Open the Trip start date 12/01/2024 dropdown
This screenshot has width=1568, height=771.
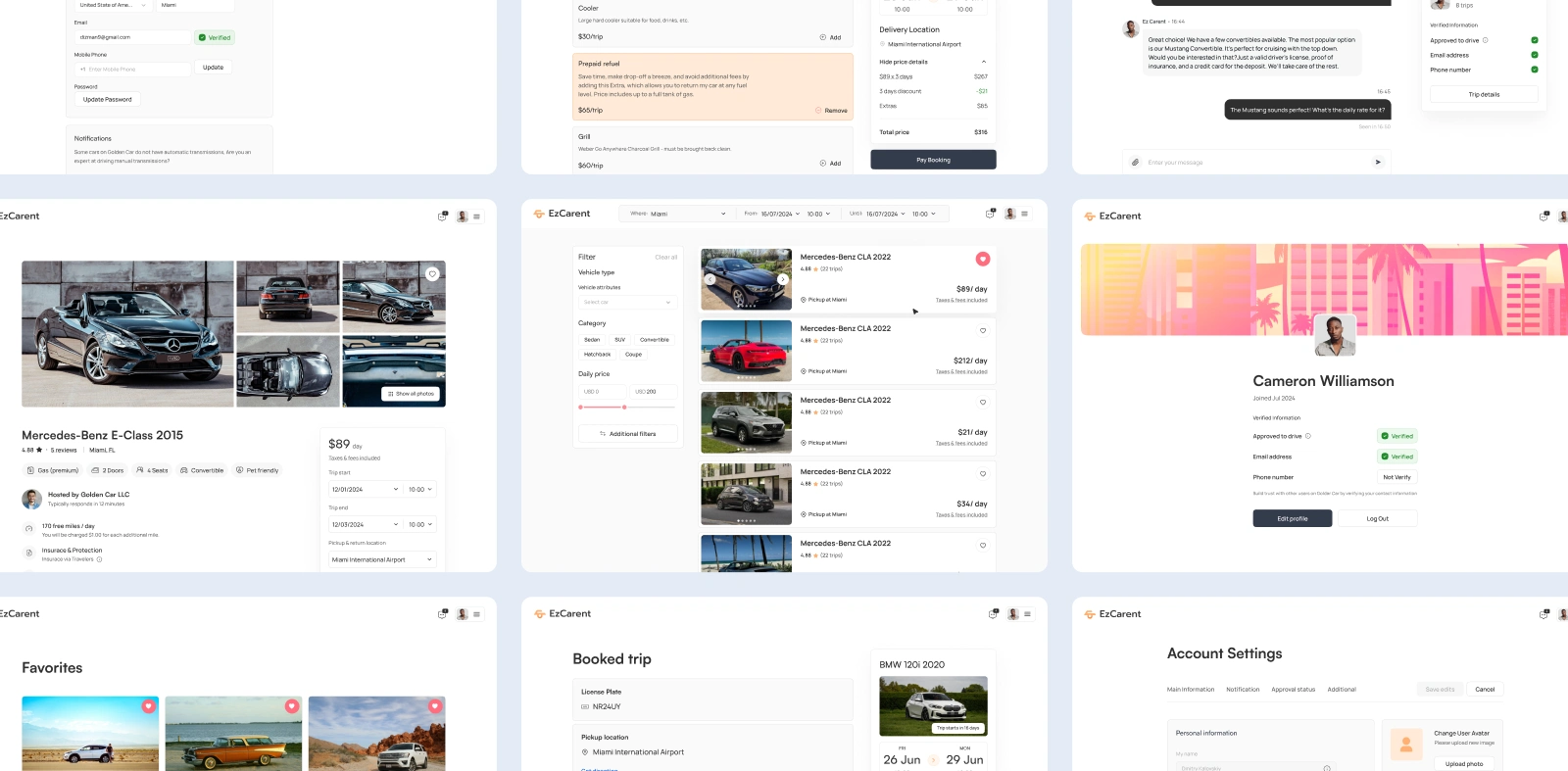(x=366, y=489)
